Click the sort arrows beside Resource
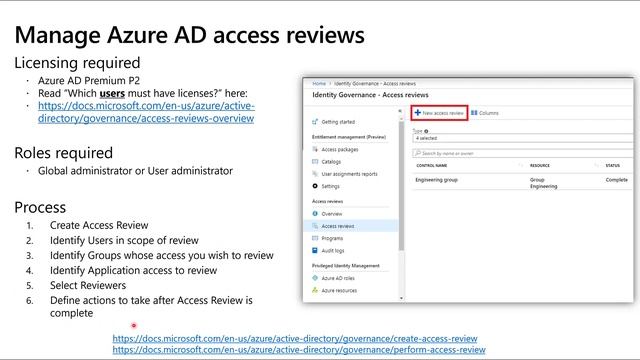The height and width of the screenshot is (360, 640). point(596,165)
